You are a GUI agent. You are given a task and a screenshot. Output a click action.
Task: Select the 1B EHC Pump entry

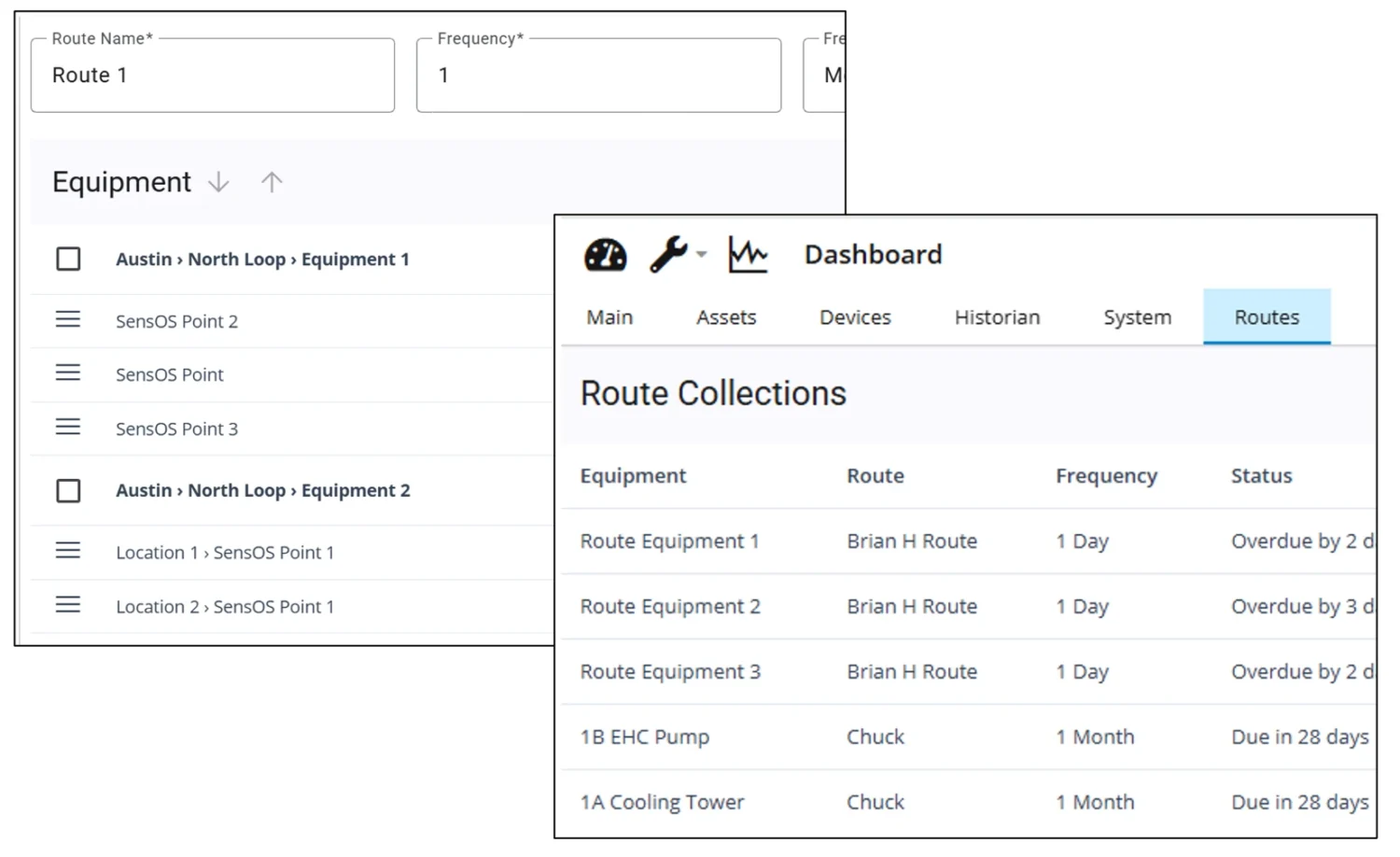tap(644, 738)
